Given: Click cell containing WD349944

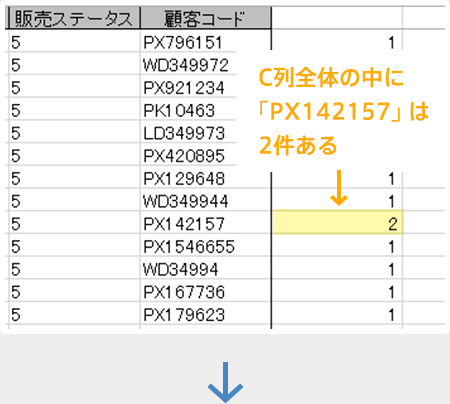Looking at the screenshot, I should [x=206, y=200].
